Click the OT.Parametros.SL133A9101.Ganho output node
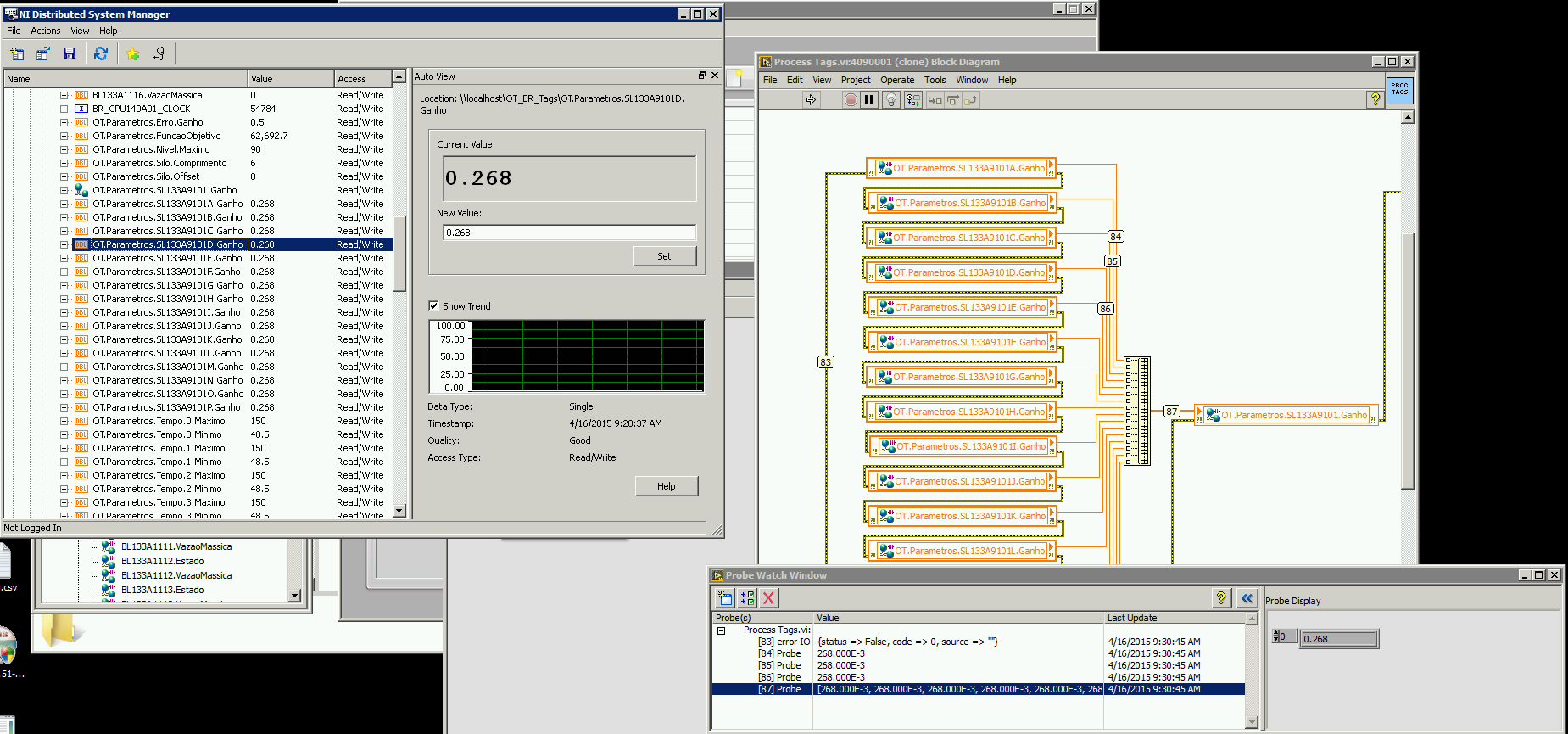Image resolution: width=1568 pixels, height=734 pixels. pos(1286,415)
